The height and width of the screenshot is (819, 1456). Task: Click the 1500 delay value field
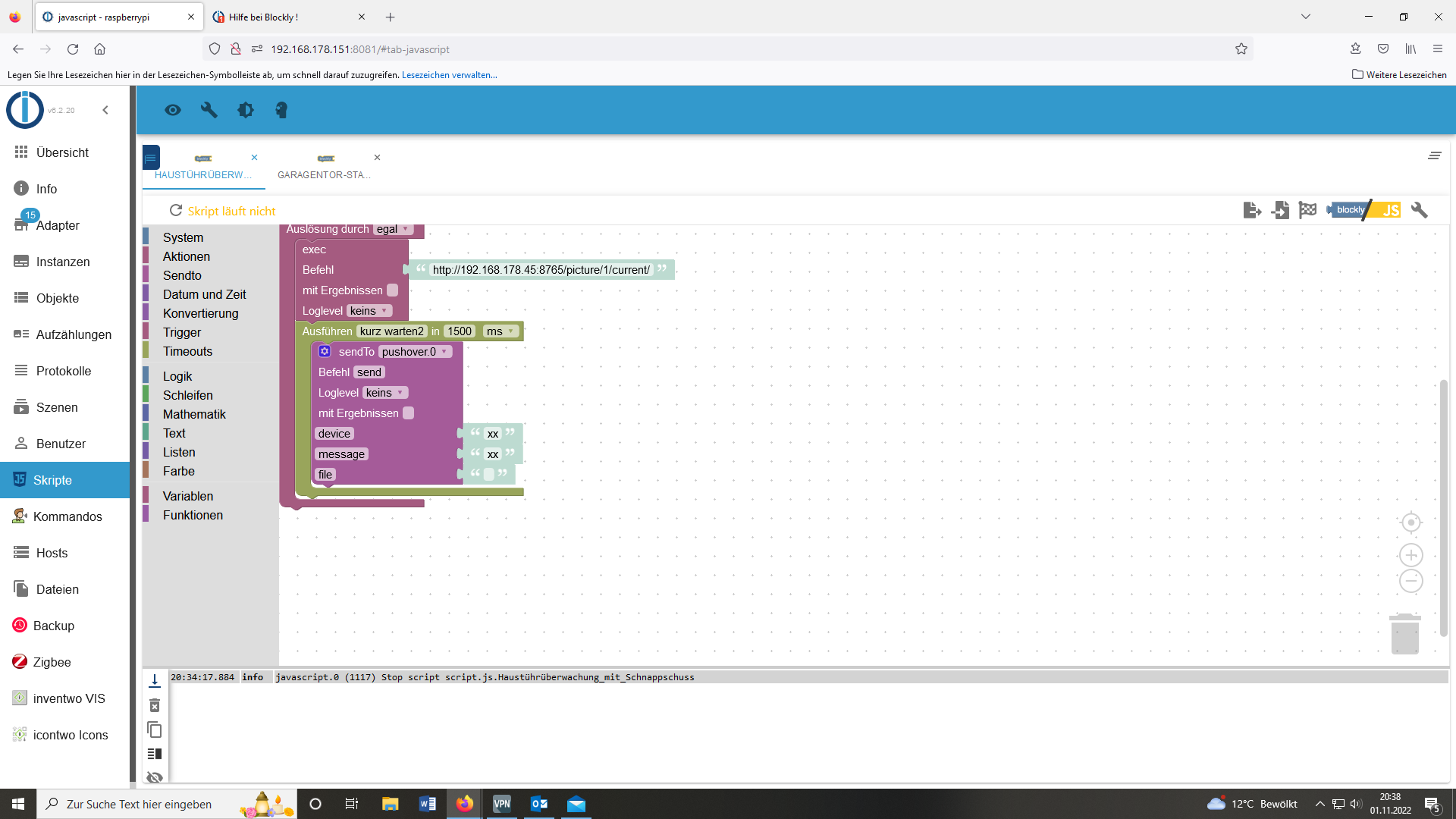pyautogui.click(x=459, y=331)
